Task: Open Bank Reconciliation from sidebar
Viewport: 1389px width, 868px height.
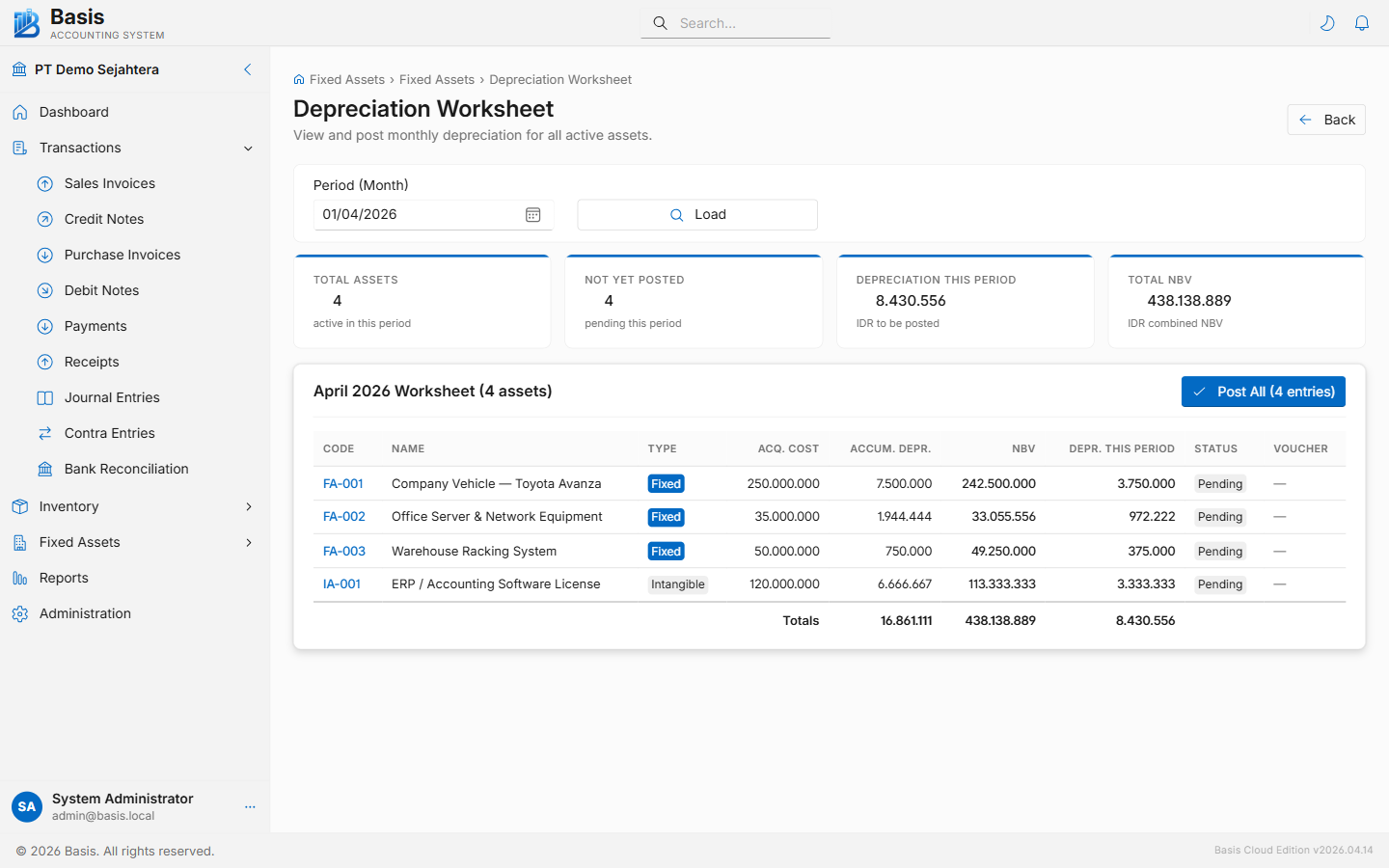Action: (x=125, y=469)
